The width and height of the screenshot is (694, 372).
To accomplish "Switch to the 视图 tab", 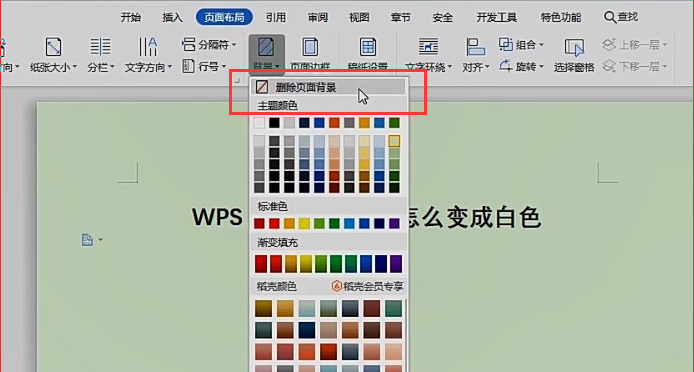I will 359,17.
